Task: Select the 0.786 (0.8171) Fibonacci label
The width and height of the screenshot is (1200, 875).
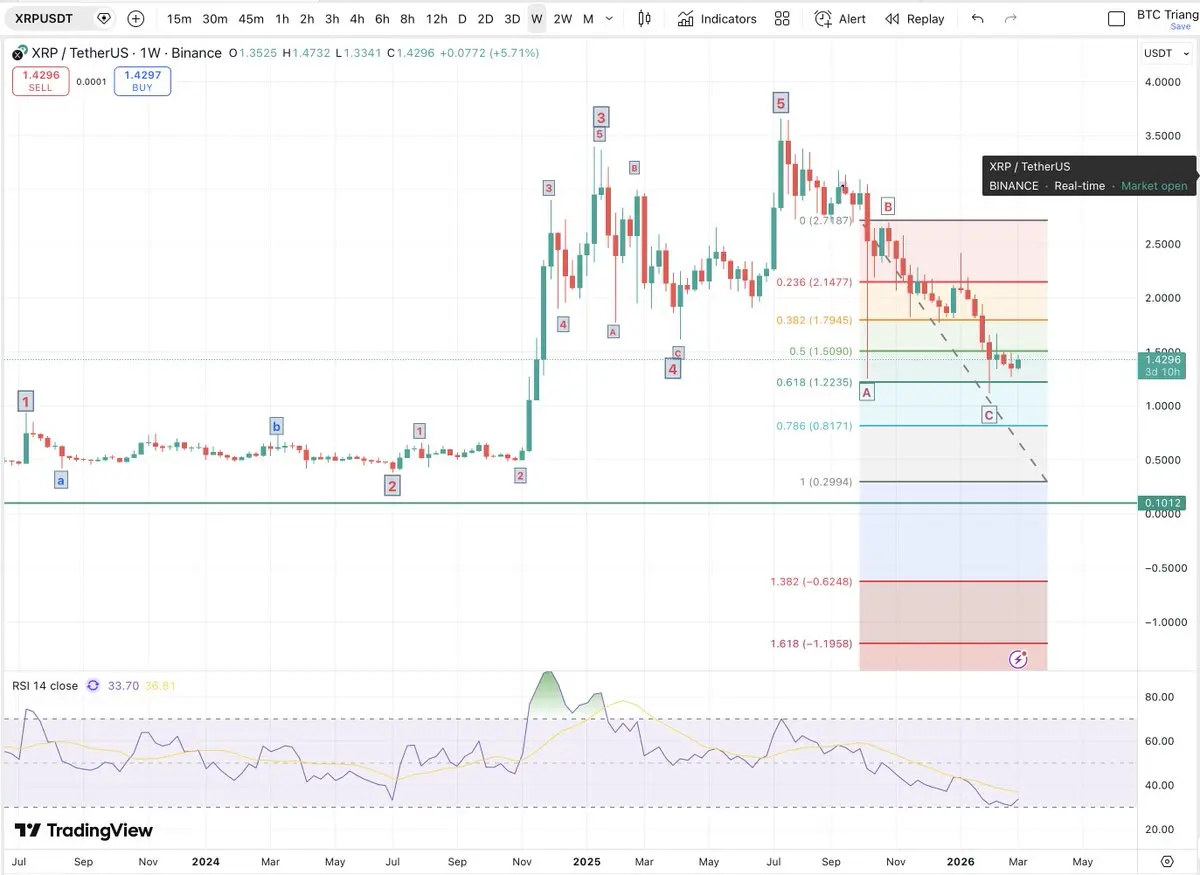Action: coord(814,426)
